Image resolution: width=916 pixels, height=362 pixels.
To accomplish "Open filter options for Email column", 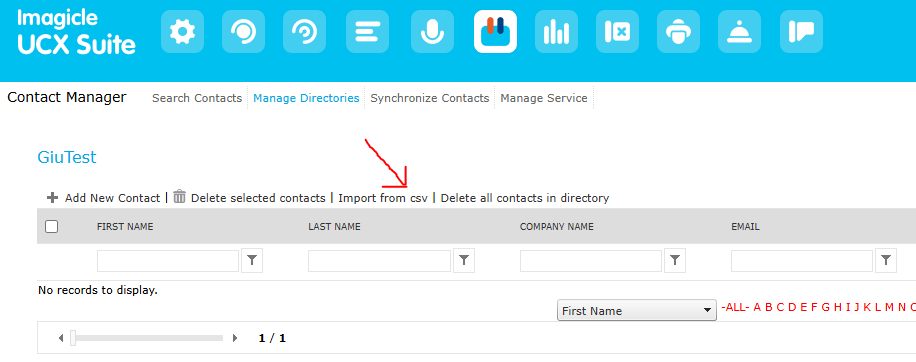I will pyautogui.click(x=886, y=261).
